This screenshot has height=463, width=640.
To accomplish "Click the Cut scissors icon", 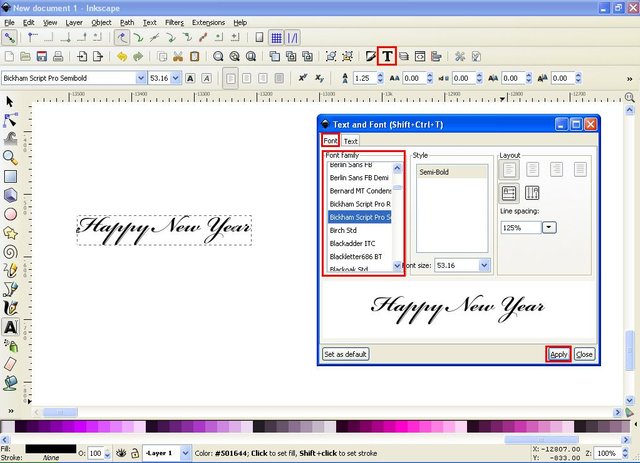I will pyautogui.click(x=178, y=56).
